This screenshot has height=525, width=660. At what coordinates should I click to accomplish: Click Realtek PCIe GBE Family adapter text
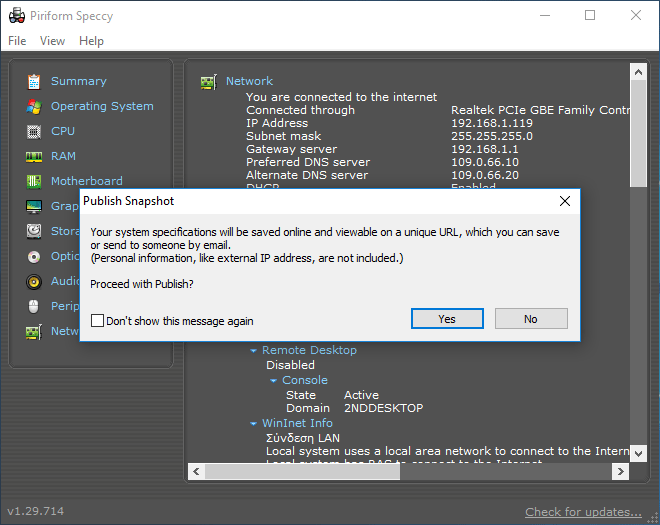[x=540, y=110]
